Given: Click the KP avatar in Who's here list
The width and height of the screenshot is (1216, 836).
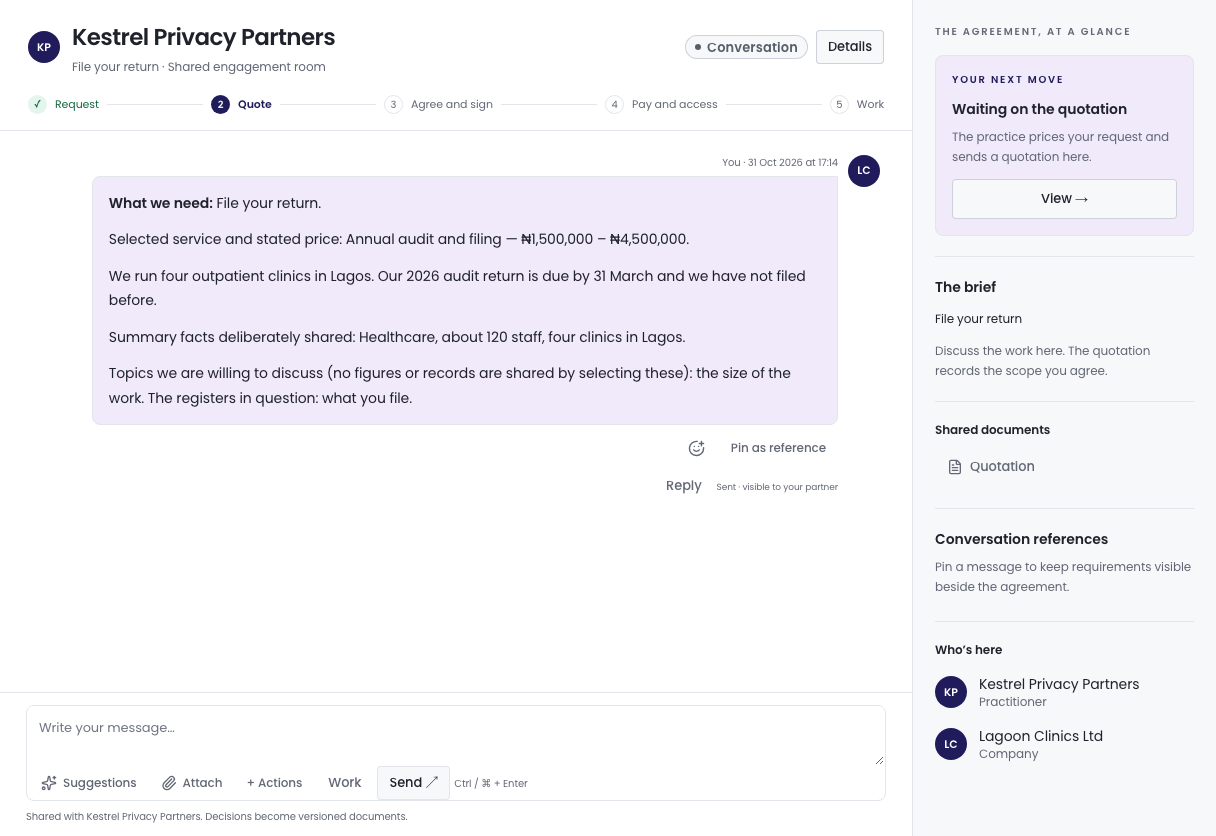Looking at the screenshot, I should tap(951, 692).
